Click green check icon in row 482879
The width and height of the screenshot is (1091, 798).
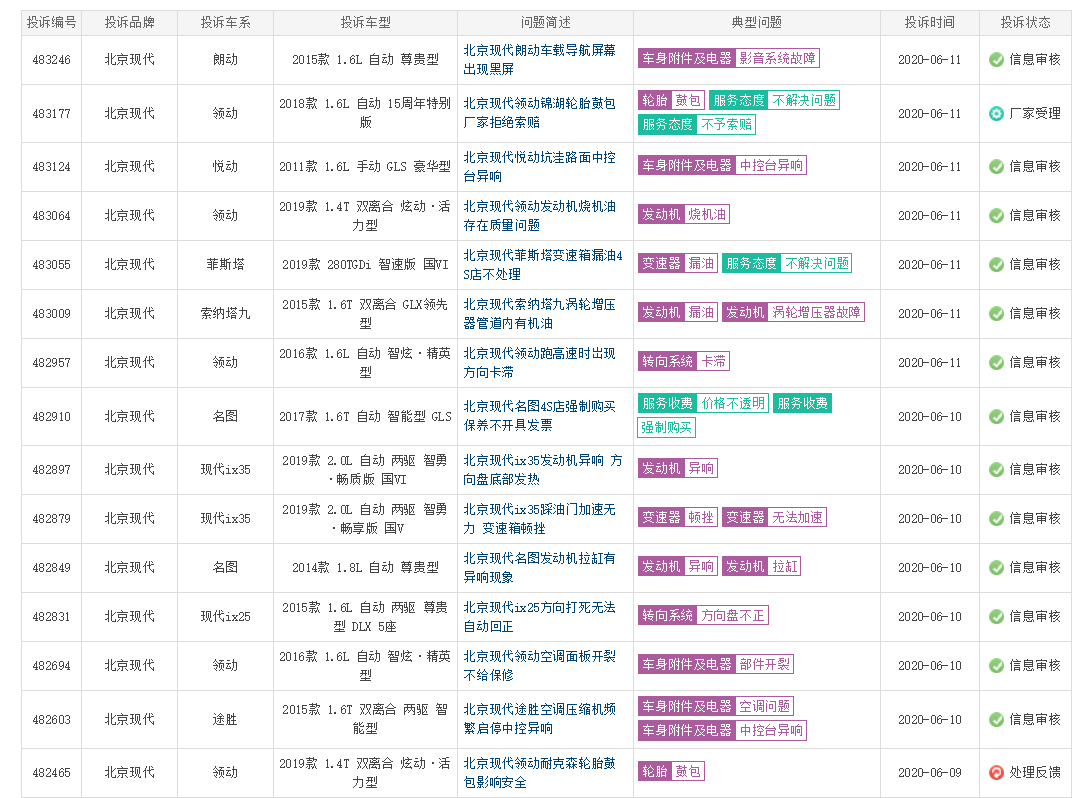tap(996, 518)
